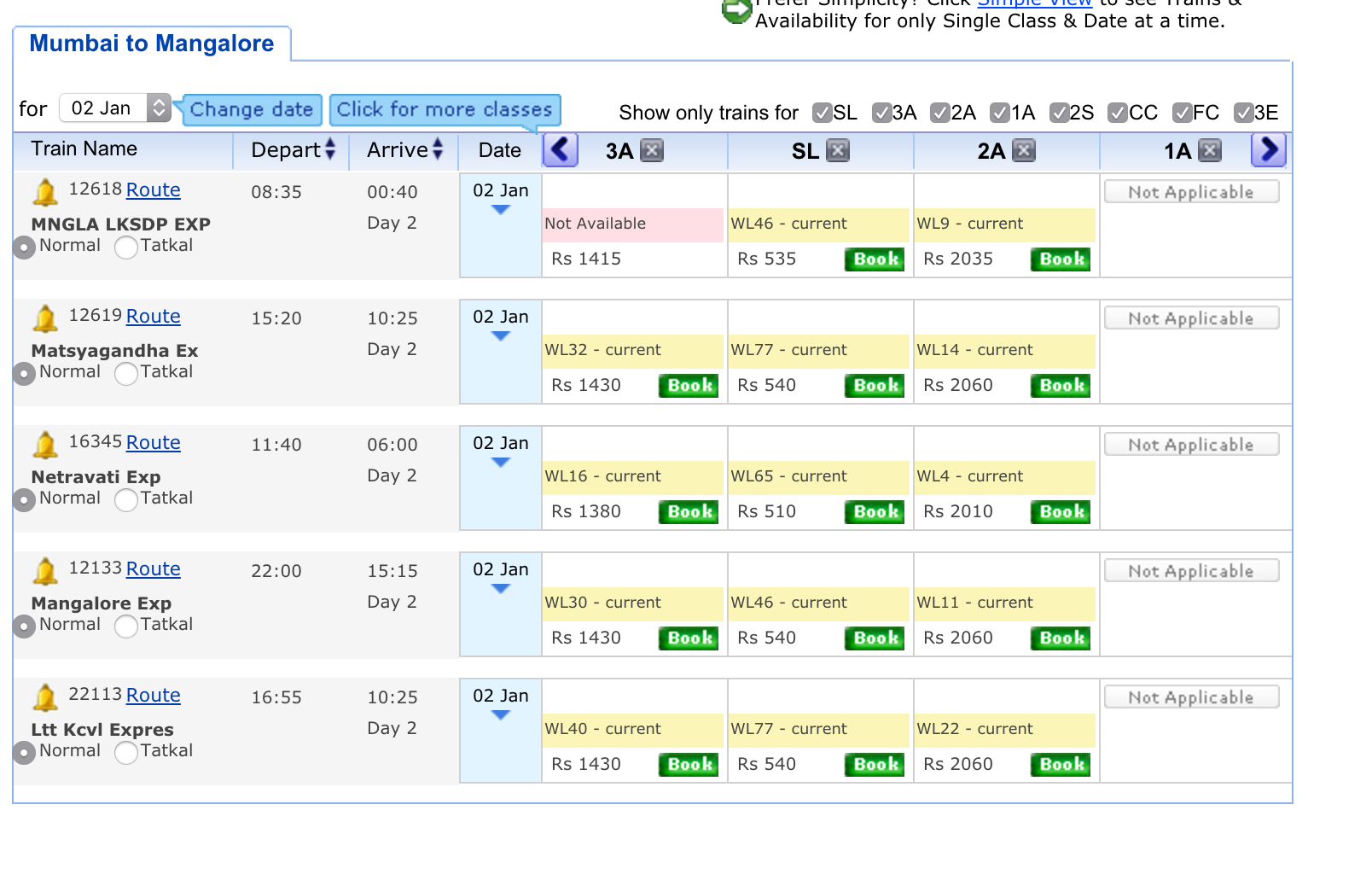Book 2A ticket on Ltt Kcvl Expres
The height and width of the screenshot is (886, 1372).
[x=1061, y=765]
